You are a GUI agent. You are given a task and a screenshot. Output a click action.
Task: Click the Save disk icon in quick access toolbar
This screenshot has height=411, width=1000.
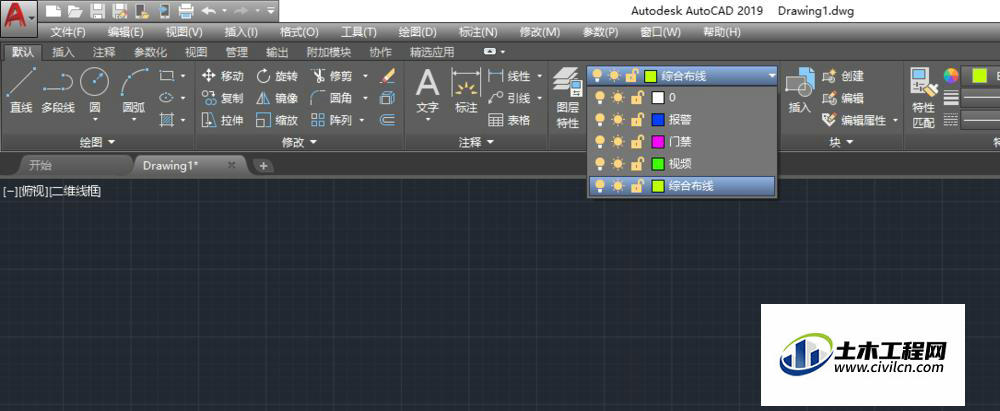tap(97, 11)
